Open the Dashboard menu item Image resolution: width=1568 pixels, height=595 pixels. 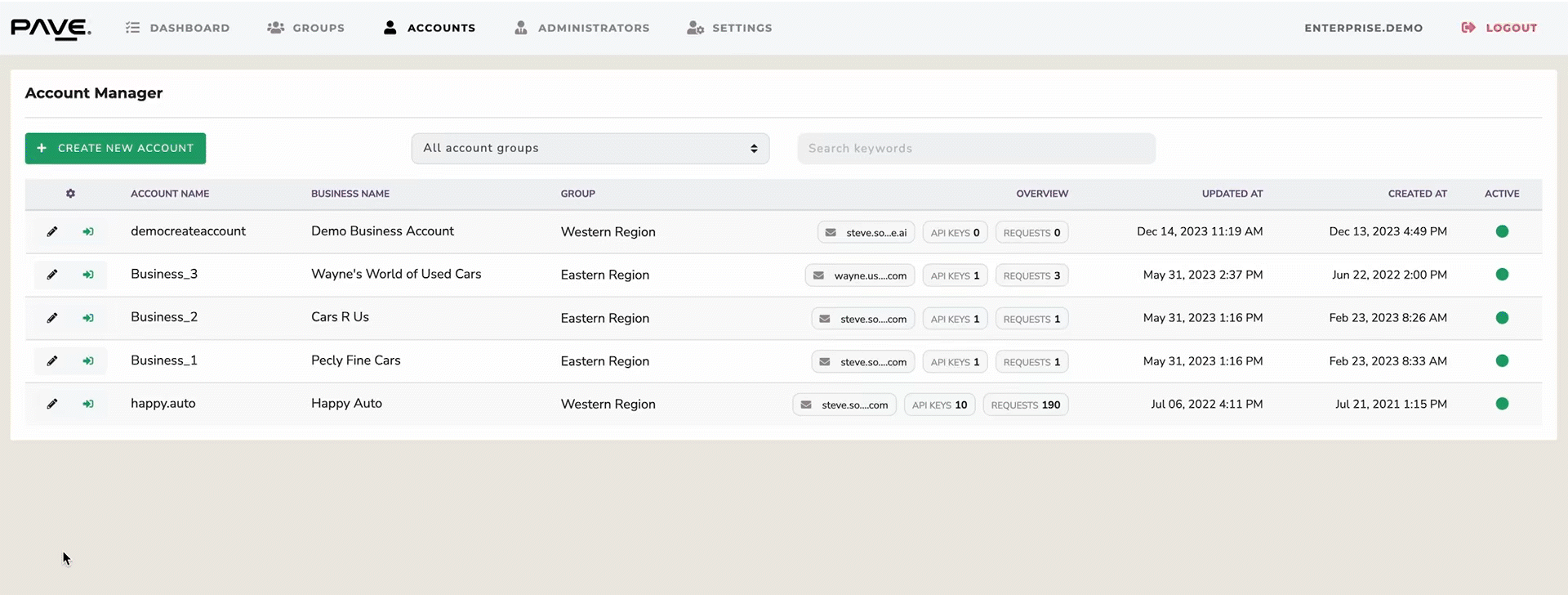point(178,28)
